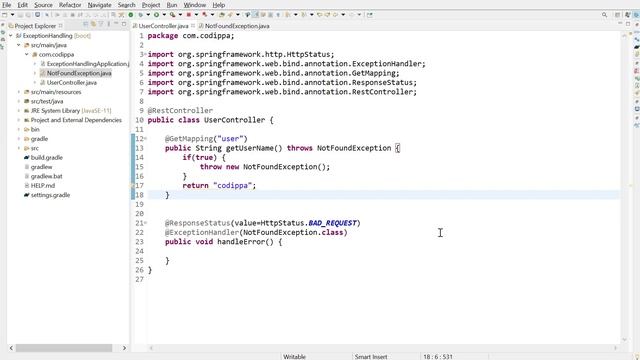This screenshot has height=360, width=640.
Task: Open the Run configurations dropdown arrow
Action: click(x=164, y=15)
